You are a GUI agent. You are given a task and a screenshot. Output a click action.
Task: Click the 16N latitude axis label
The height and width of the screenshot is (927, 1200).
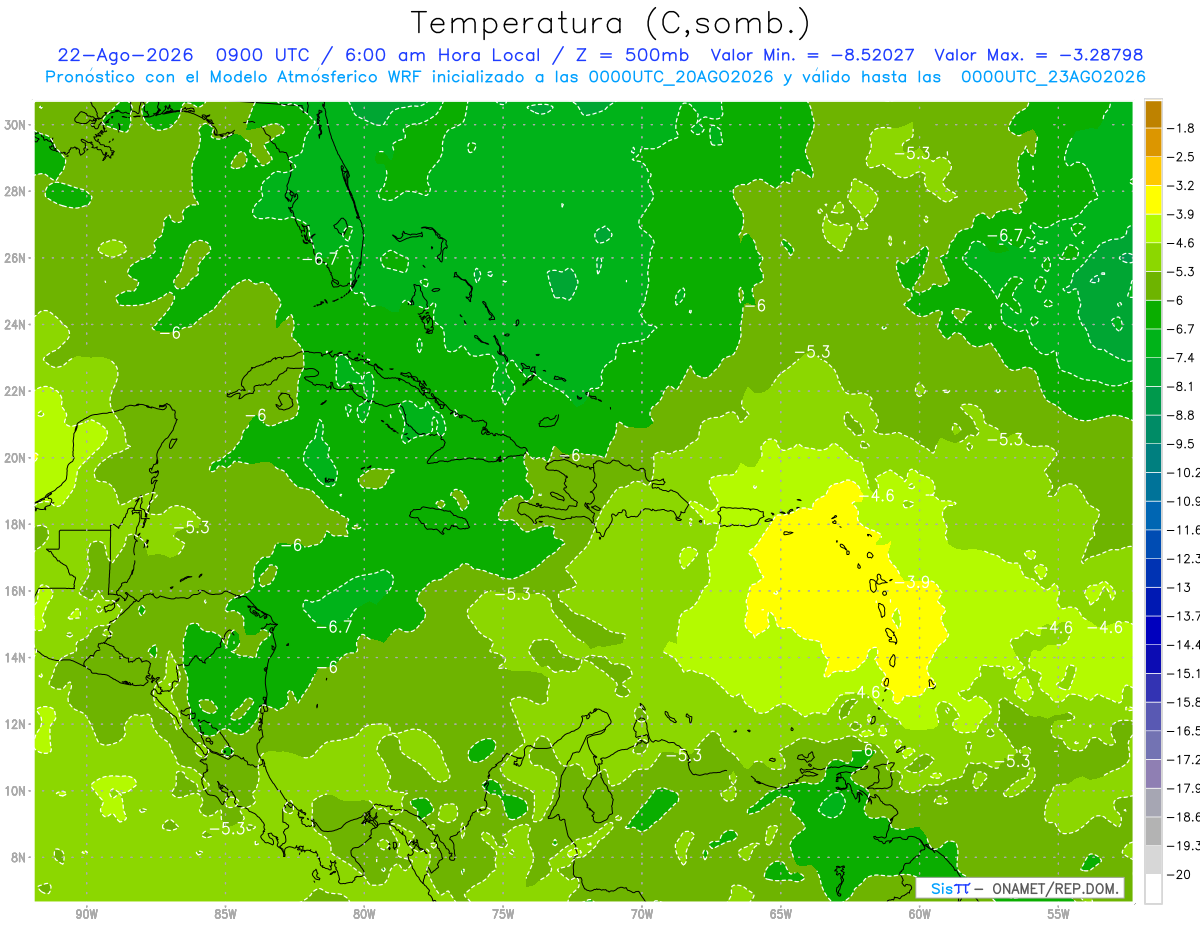tap(16, 591)
